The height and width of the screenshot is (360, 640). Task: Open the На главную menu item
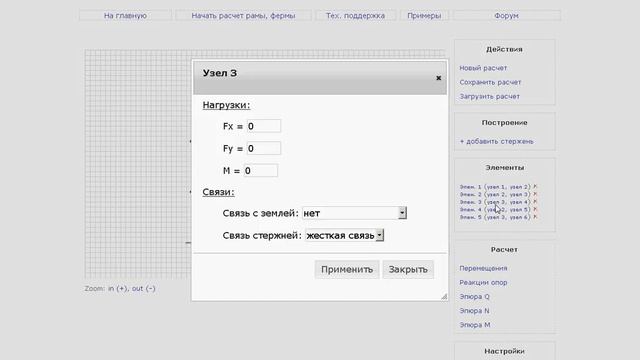125,16
